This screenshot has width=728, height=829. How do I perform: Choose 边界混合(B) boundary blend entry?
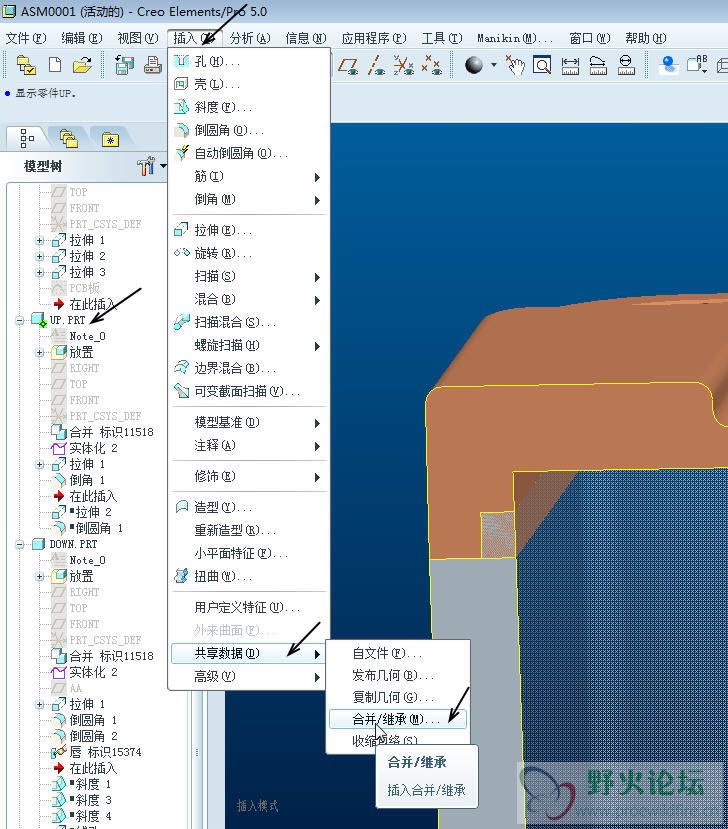click(x=249, y=369)
